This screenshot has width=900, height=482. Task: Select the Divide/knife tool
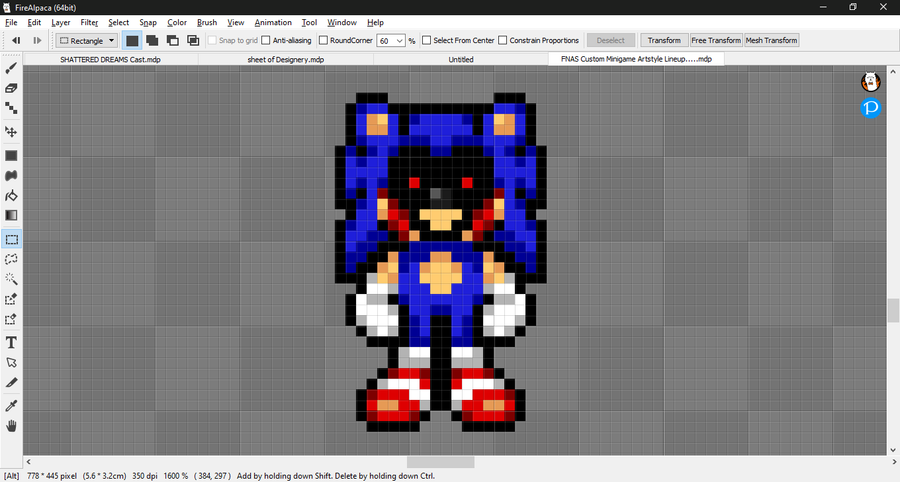11,382
